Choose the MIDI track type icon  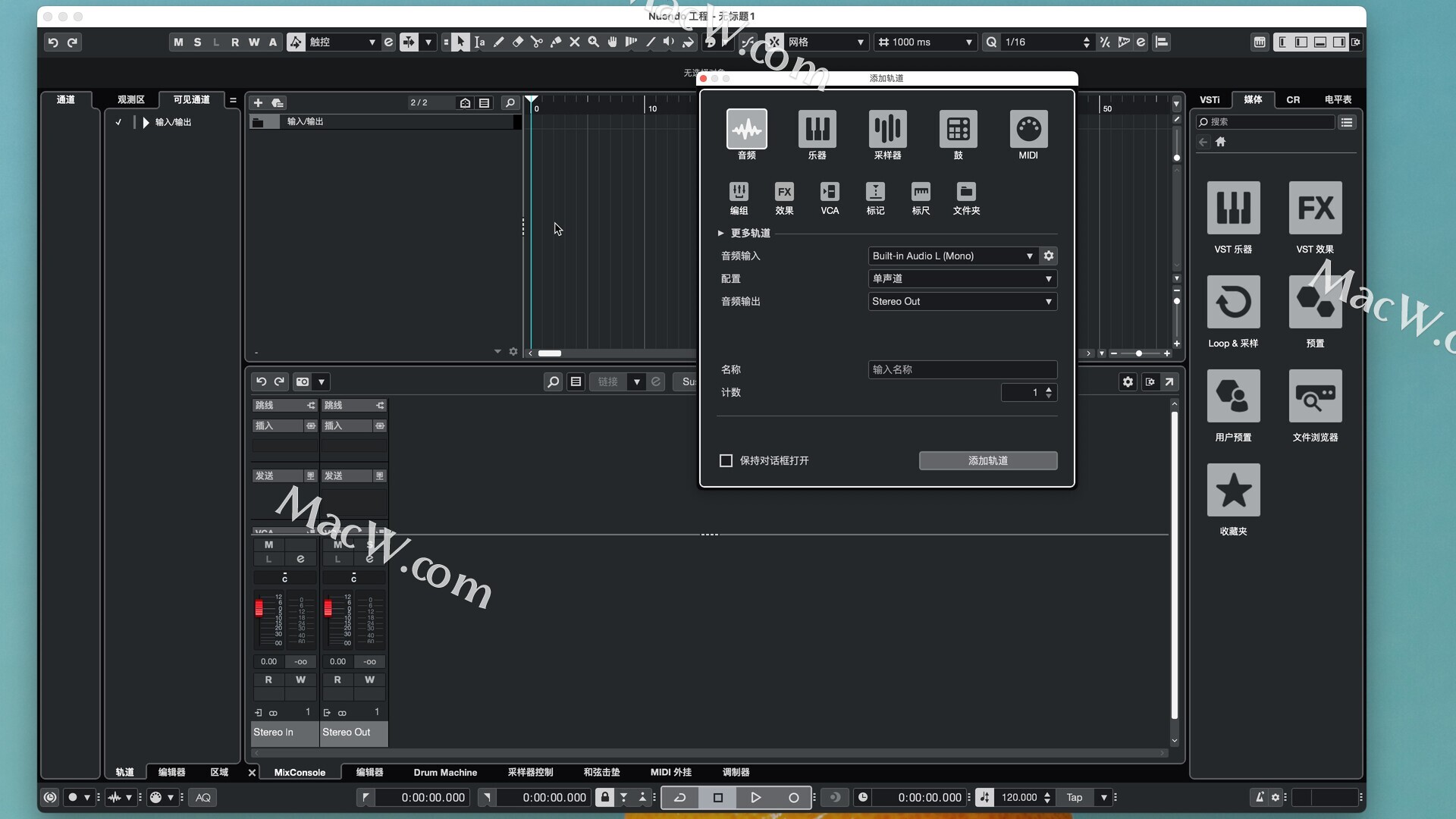pos(1028,130)
